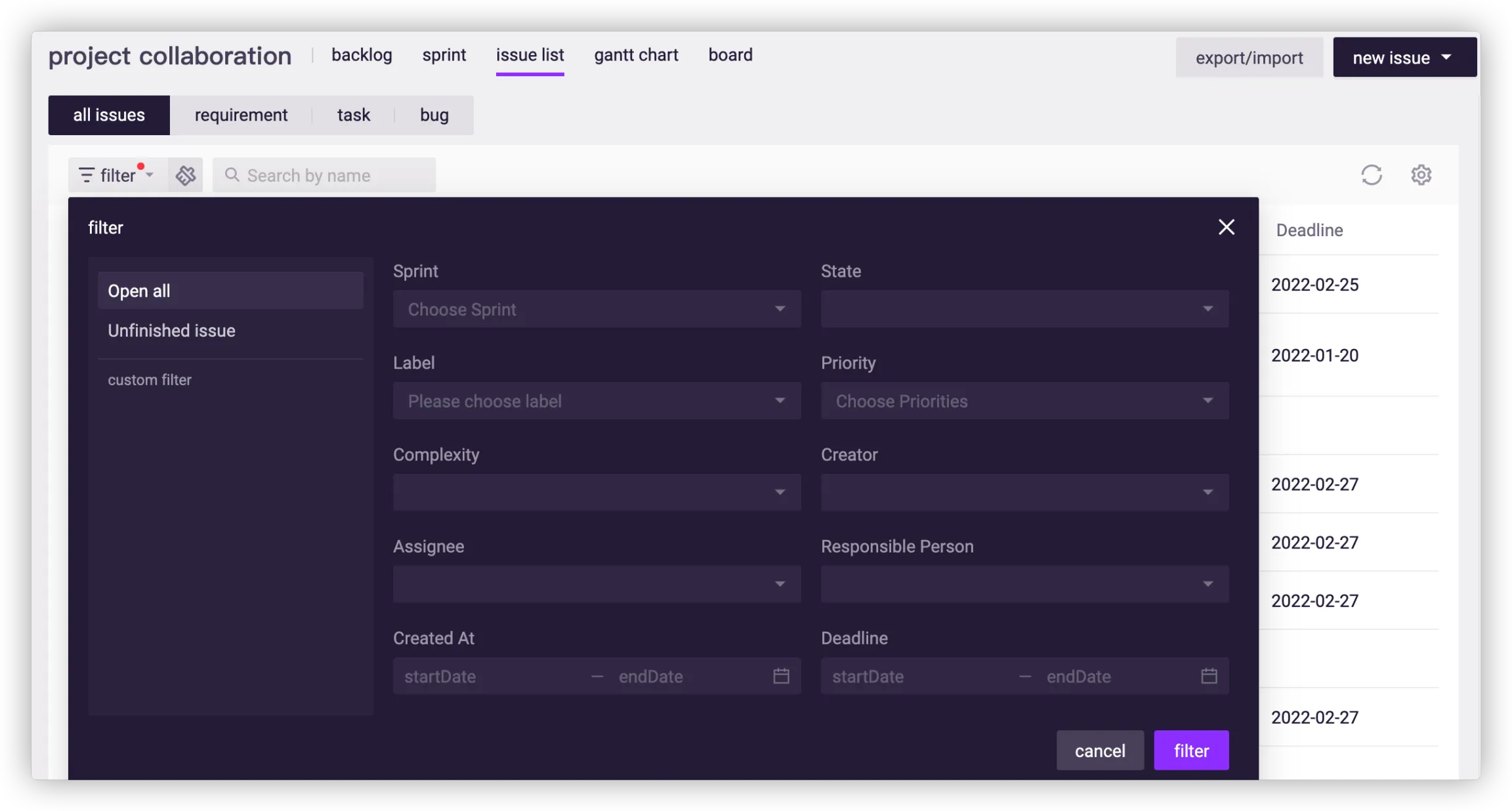The width and height of the screenshot is (1512, 811).
Task: Toggle the filter dropdown button
Action: pos(117,175)
